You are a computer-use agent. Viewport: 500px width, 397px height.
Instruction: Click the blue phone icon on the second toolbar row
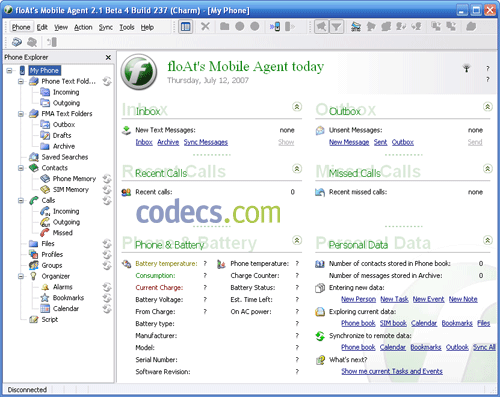pos(17,42)
